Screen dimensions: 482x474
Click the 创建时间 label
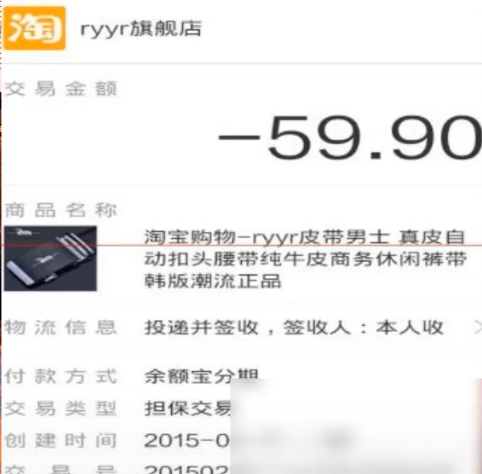point(61,441)
